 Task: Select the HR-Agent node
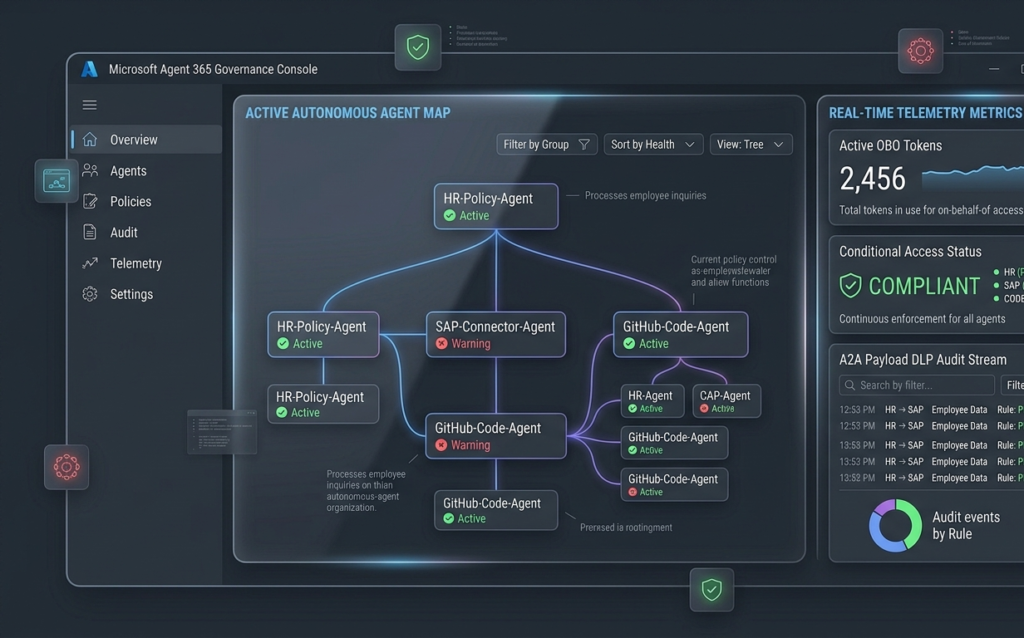(x=652, y=401)
